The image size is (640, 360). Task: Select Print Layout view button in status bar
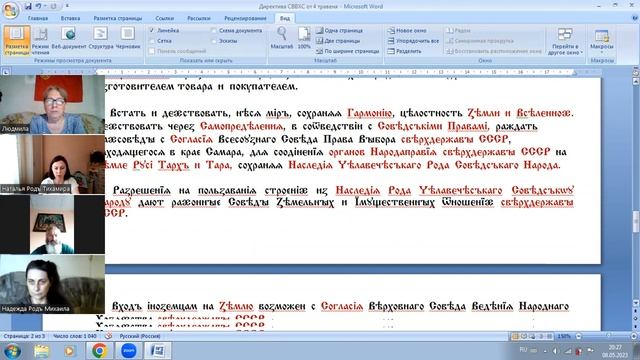click(515, 336)
